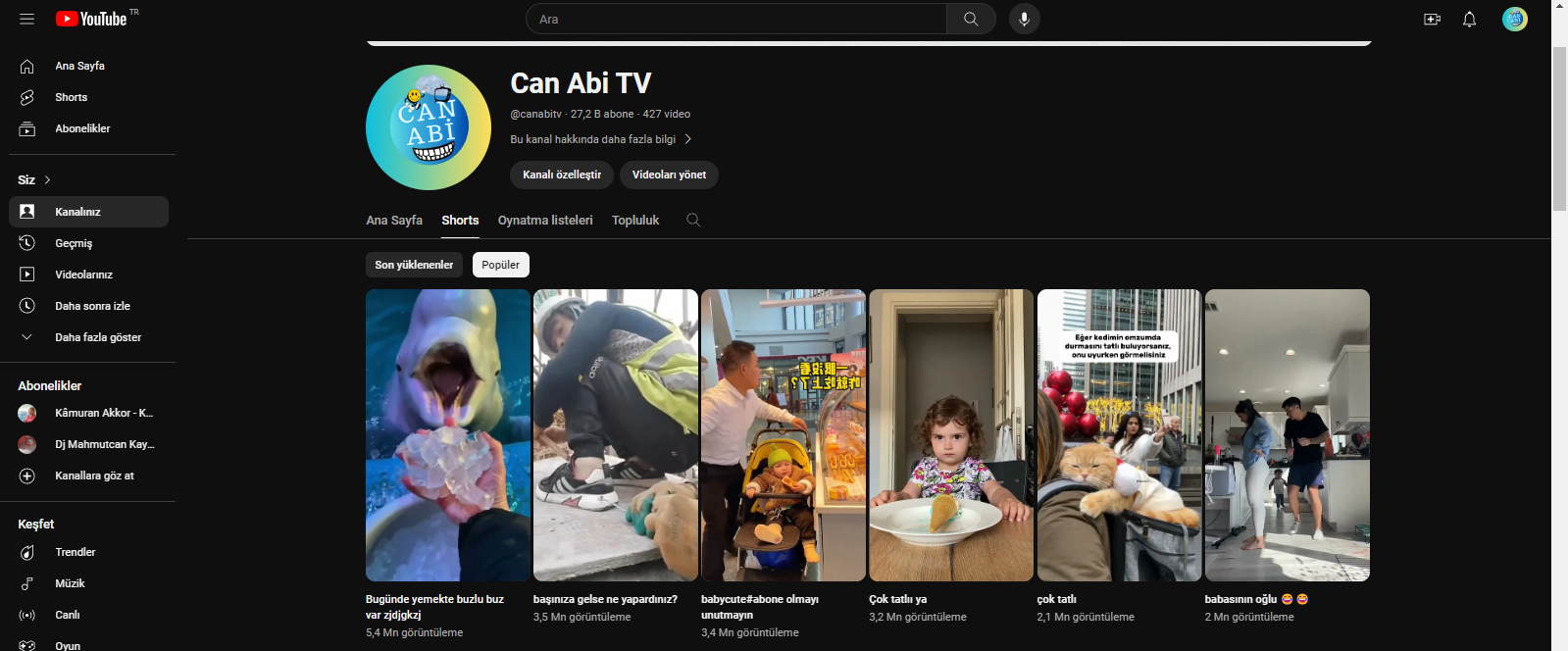Open Shorts in the sidebar
The width and height of the screenshot is (1568, 651).
click(x=88, y=97)
